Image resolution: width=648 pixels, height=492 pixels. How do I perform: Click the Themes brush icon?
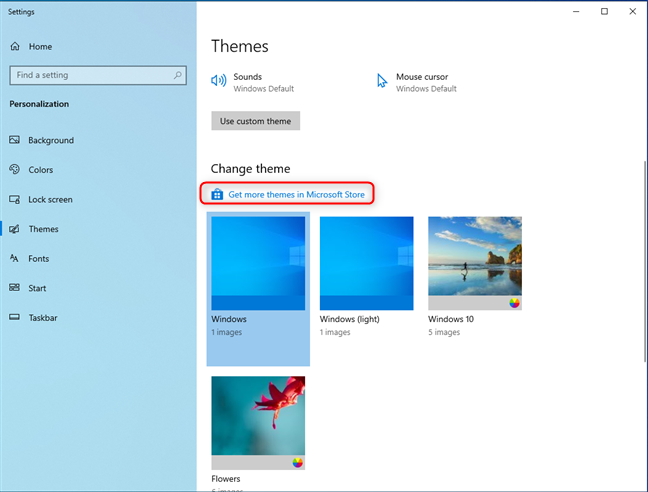(x=14, y=229)
